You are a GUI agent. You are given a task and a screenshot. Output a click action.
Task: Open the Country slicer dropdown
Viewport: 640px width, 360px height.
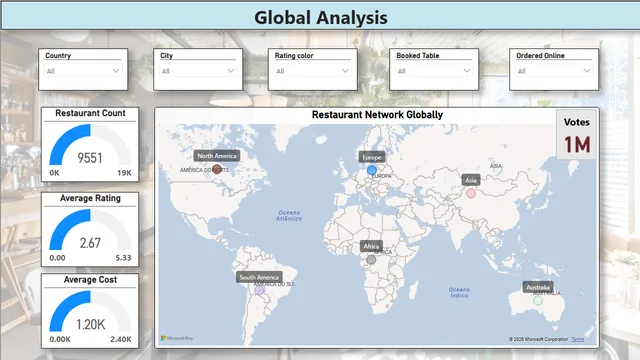tap(83, 71)
